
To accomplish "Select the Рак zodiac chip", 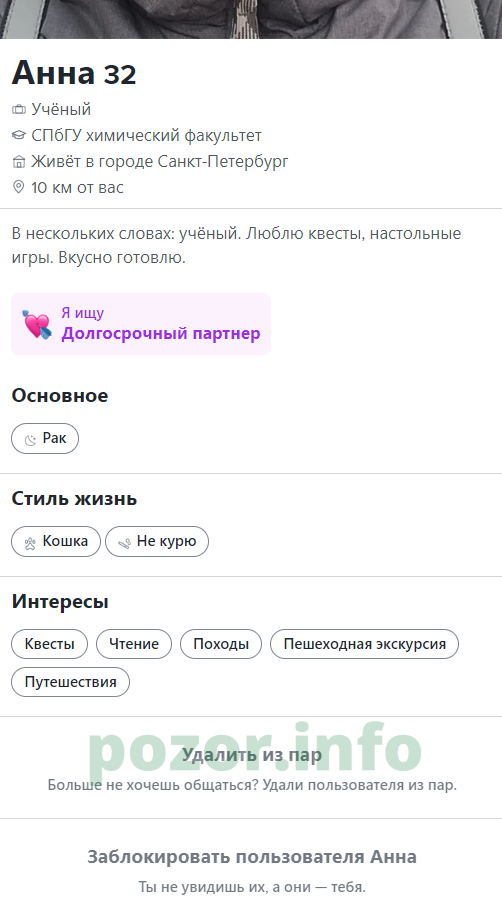I will (x=45, y=439).
